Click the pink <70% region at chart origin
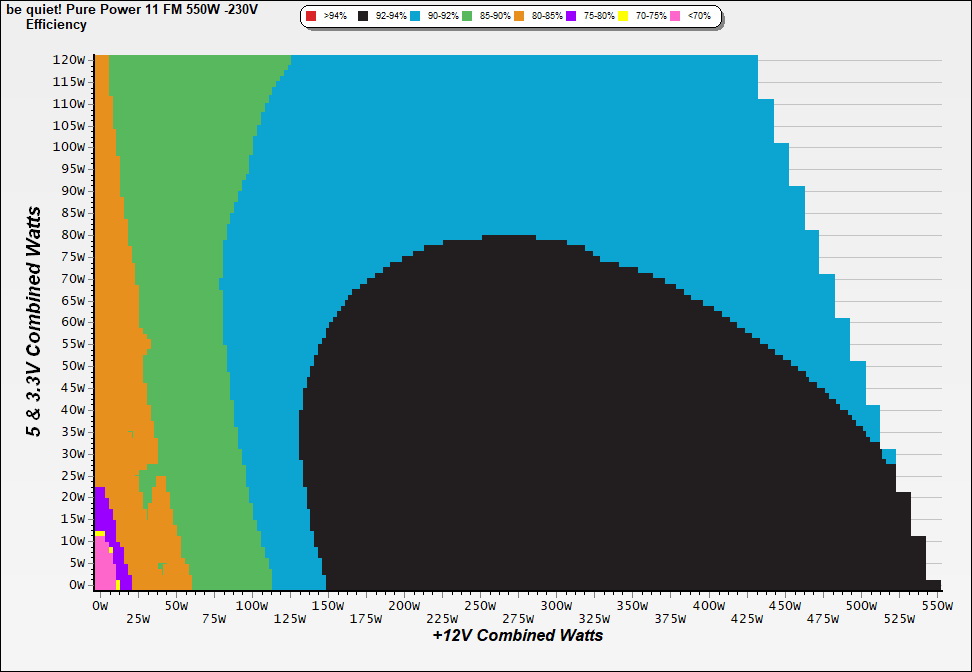This screenshot has width=972, height=672. point(102,570)
